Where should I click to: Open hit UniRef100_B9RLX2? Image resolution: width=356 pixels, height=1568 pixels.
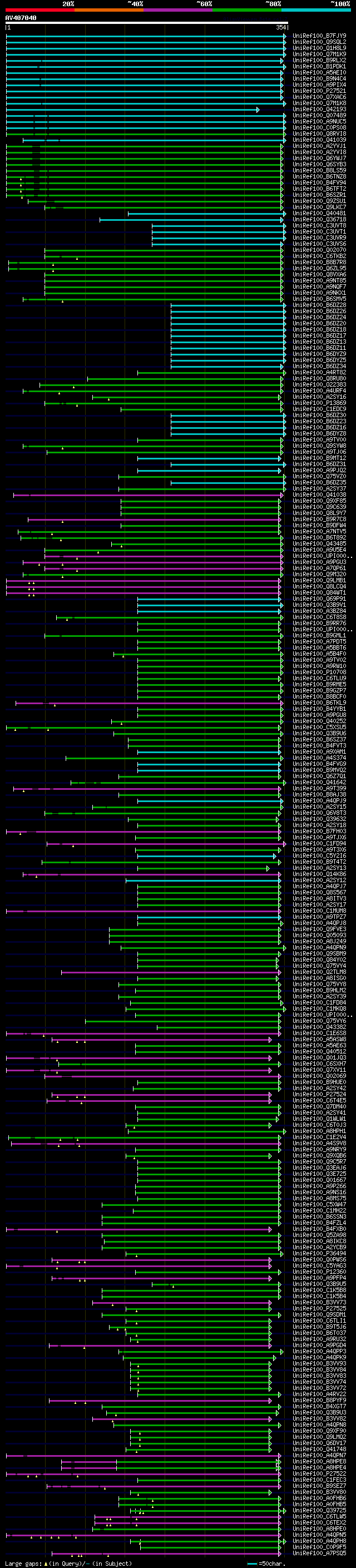[x=319, y=60]
